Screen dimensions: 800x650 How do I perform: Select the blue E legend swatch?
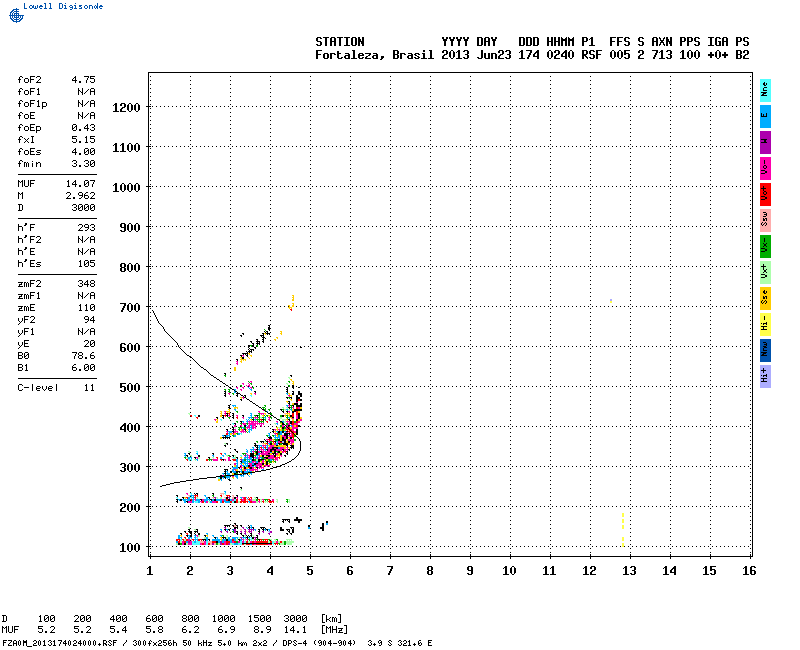(765, 116)
